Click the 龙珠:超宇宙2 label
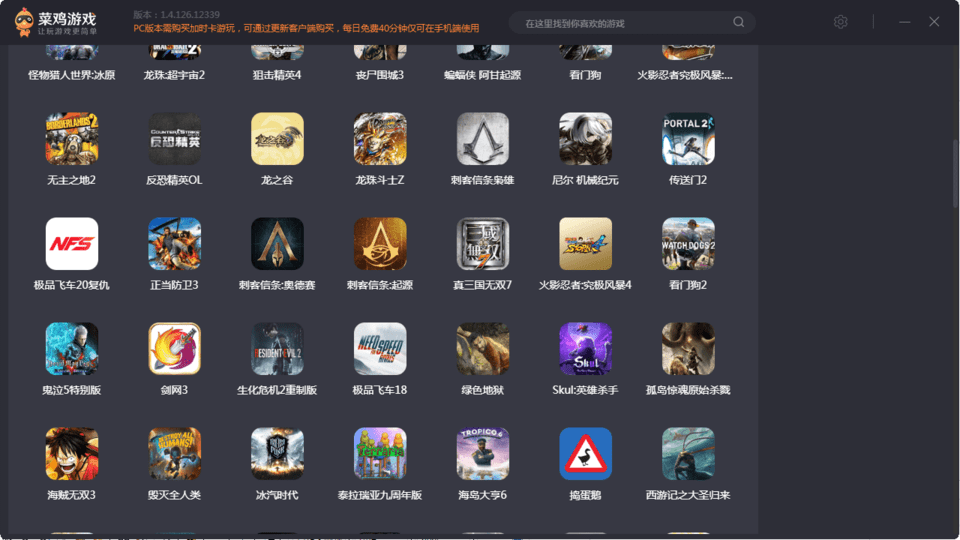Screen dimensions: 960x540 click(174, 75)
